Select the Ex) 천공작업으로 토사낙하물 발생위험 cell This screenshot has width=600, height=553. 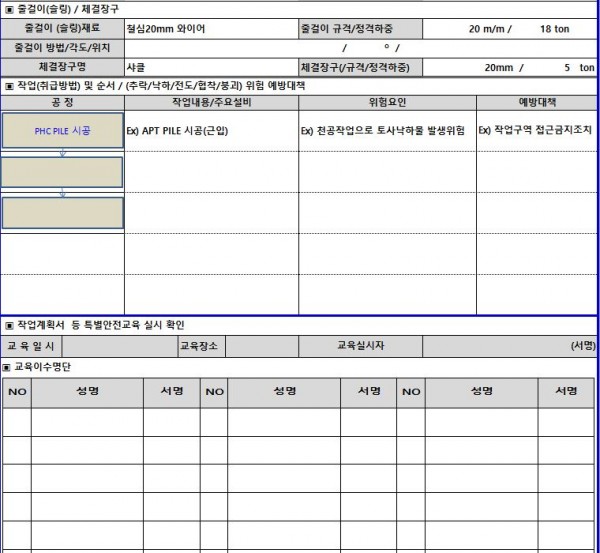click(x=387, y=131)
